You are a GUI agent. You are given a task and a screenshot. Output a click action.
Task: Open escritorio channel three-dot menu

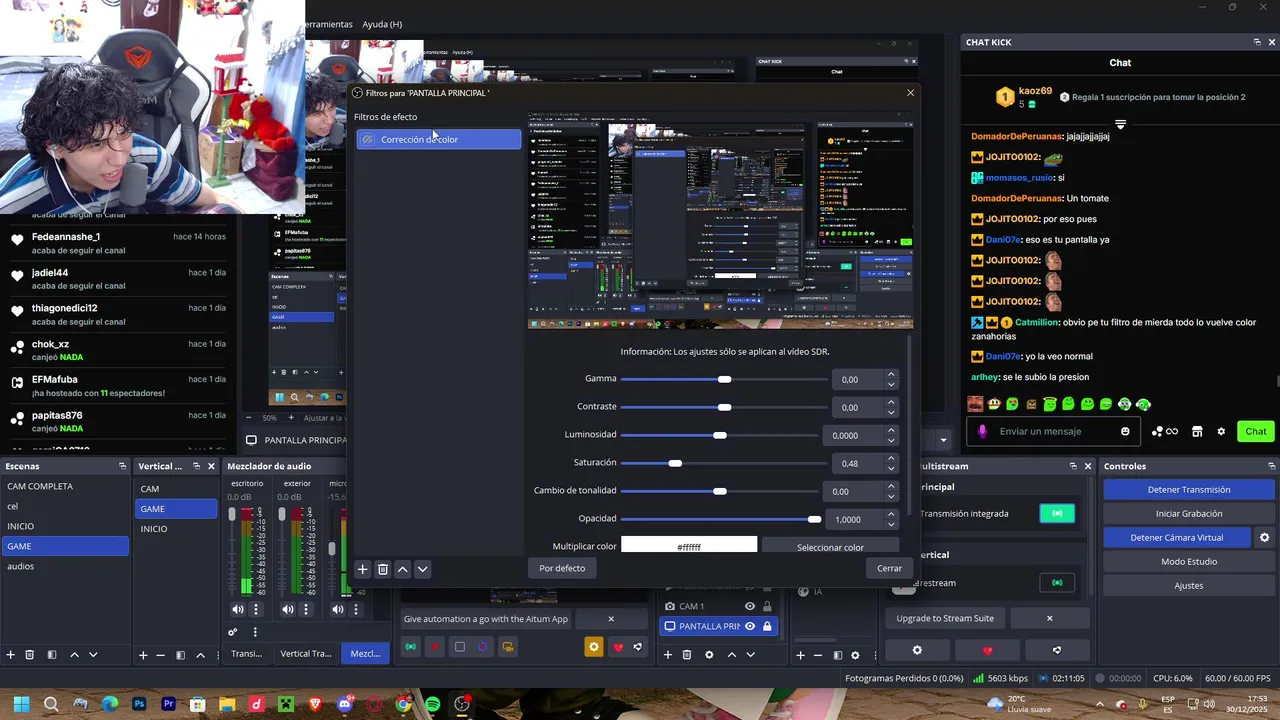pyautogui.click(x=255, y=609)
